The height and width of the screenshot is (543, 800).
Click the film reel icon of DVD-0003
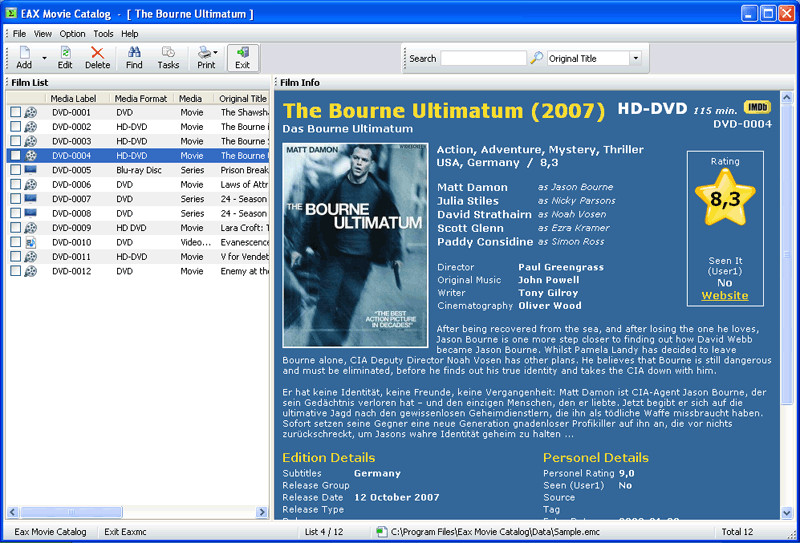click(31, 141)
